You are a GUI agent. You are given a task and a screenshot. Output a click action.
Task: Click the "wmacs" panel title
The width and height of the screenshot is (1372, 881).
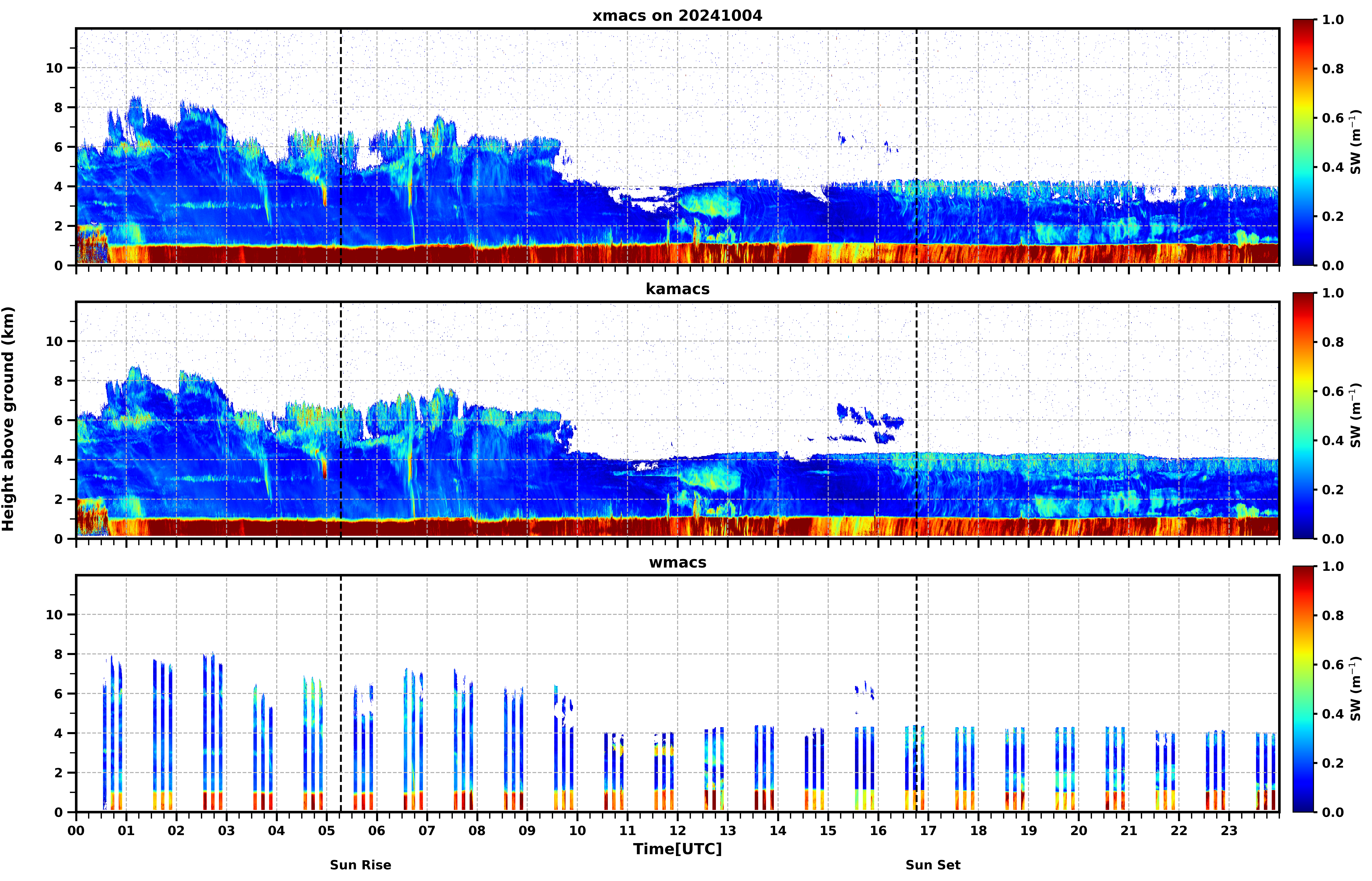pyautogui.click(x=677, y=562)
